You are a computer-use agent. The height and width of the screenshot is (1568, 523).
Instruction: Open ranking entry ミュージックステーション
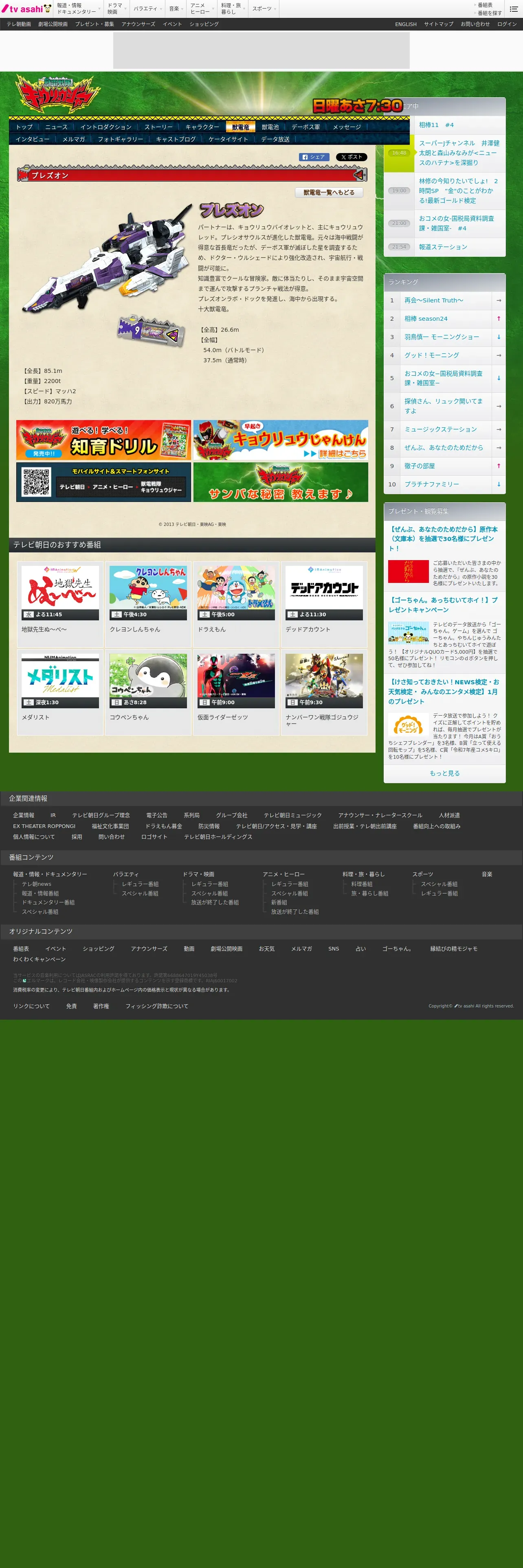441,429
